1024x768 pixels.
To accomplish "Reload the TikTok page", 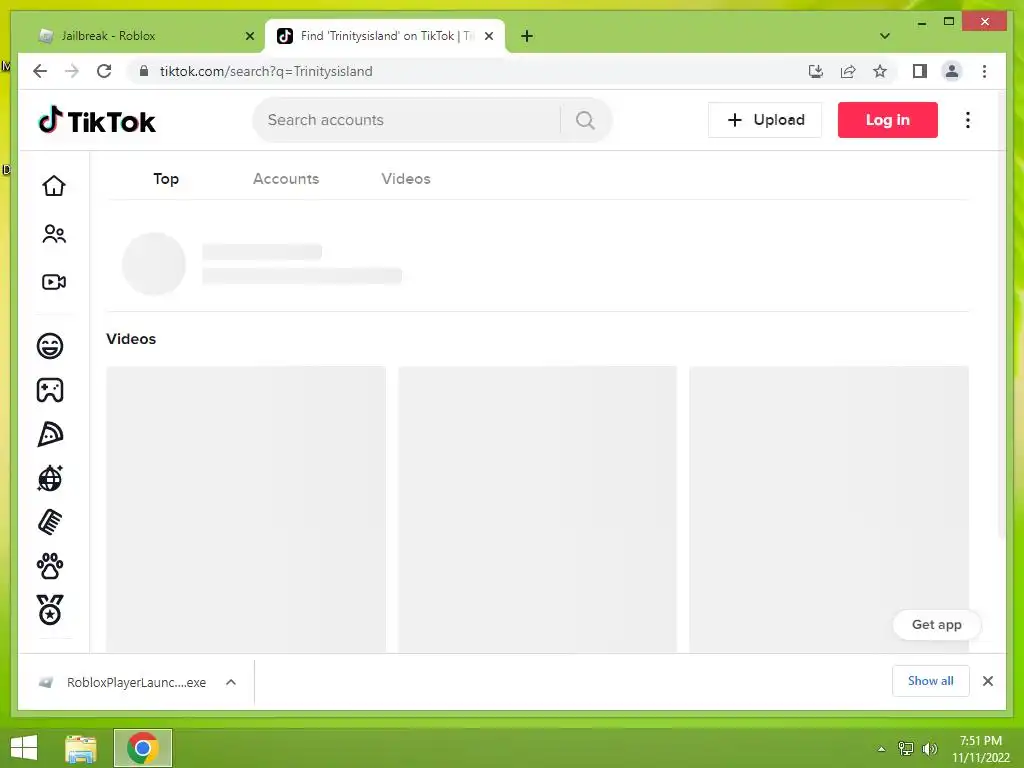I will point(104,71).
